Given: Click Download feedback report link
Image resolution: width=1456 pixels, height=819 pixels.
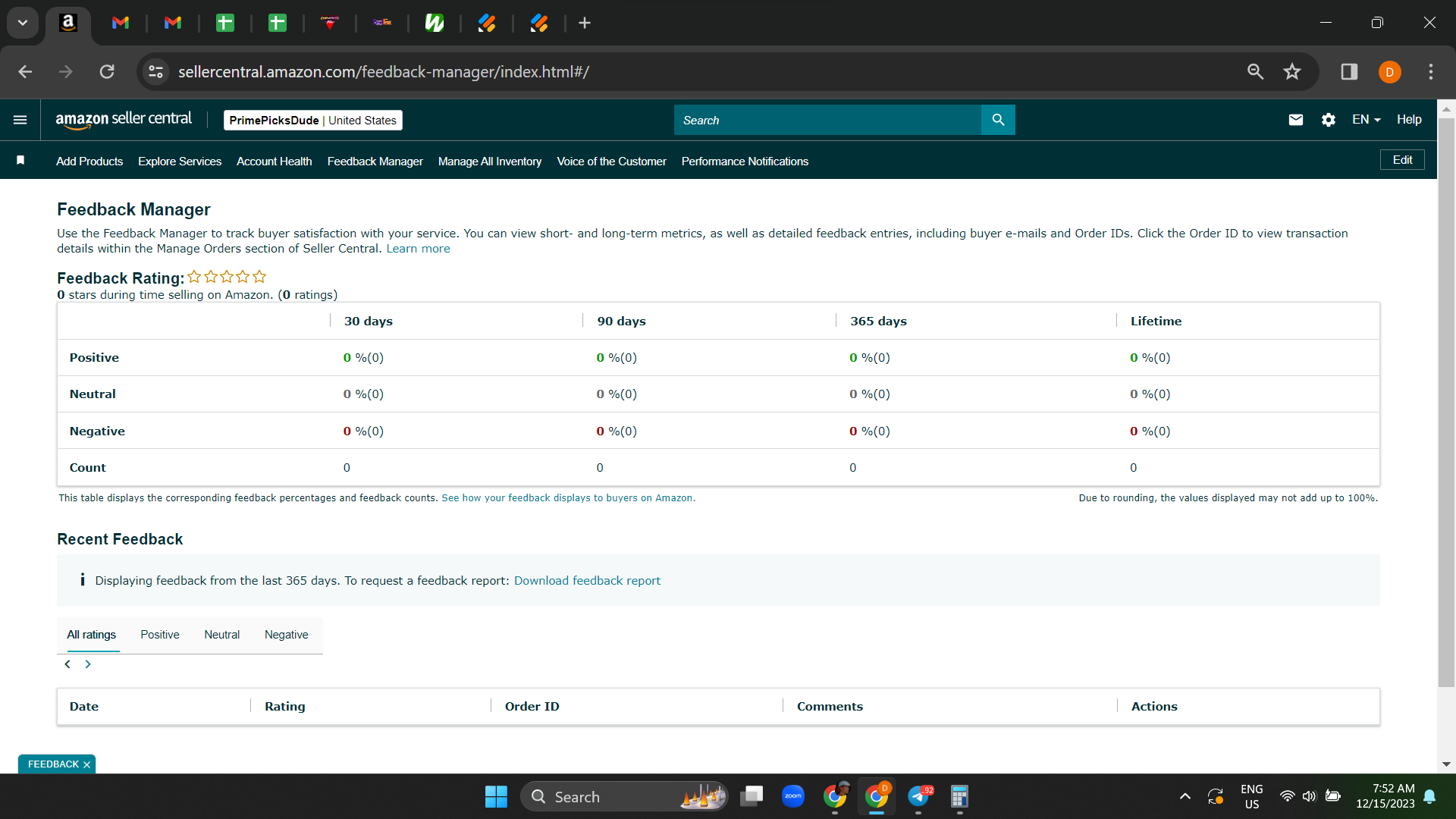Looking at the screenshot, I should point(587,580).
